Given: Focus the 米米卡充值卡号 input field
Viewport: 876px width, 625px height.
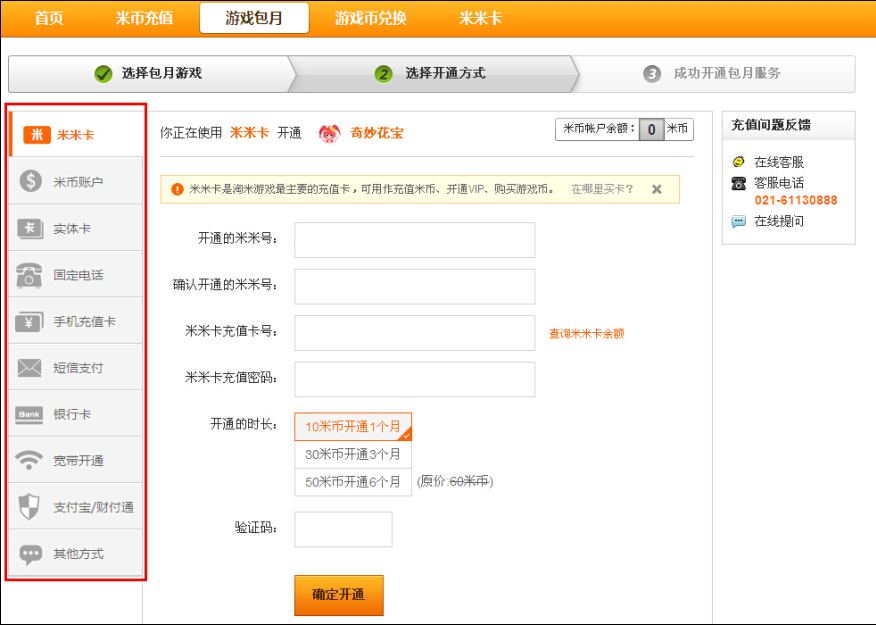Looking at the screenshot, I should 415,333.
